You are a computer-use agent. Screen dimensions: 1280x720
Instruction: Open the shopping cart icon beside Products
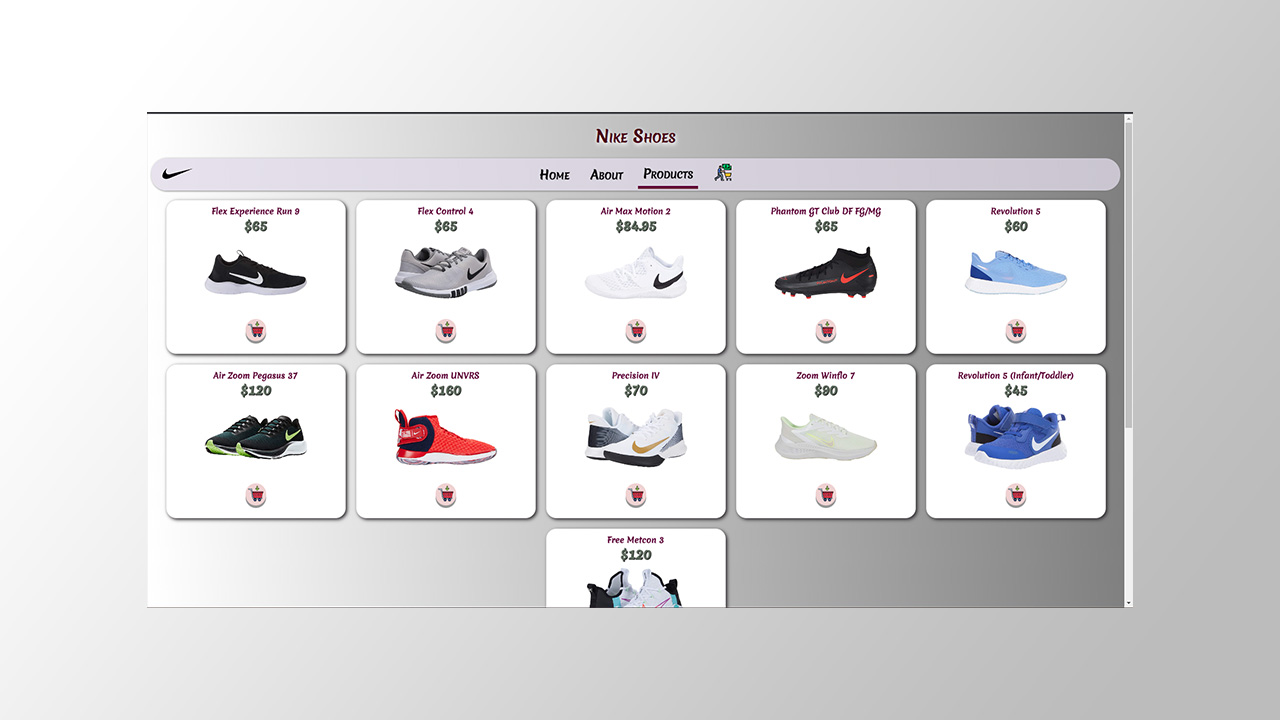[723, 173]
